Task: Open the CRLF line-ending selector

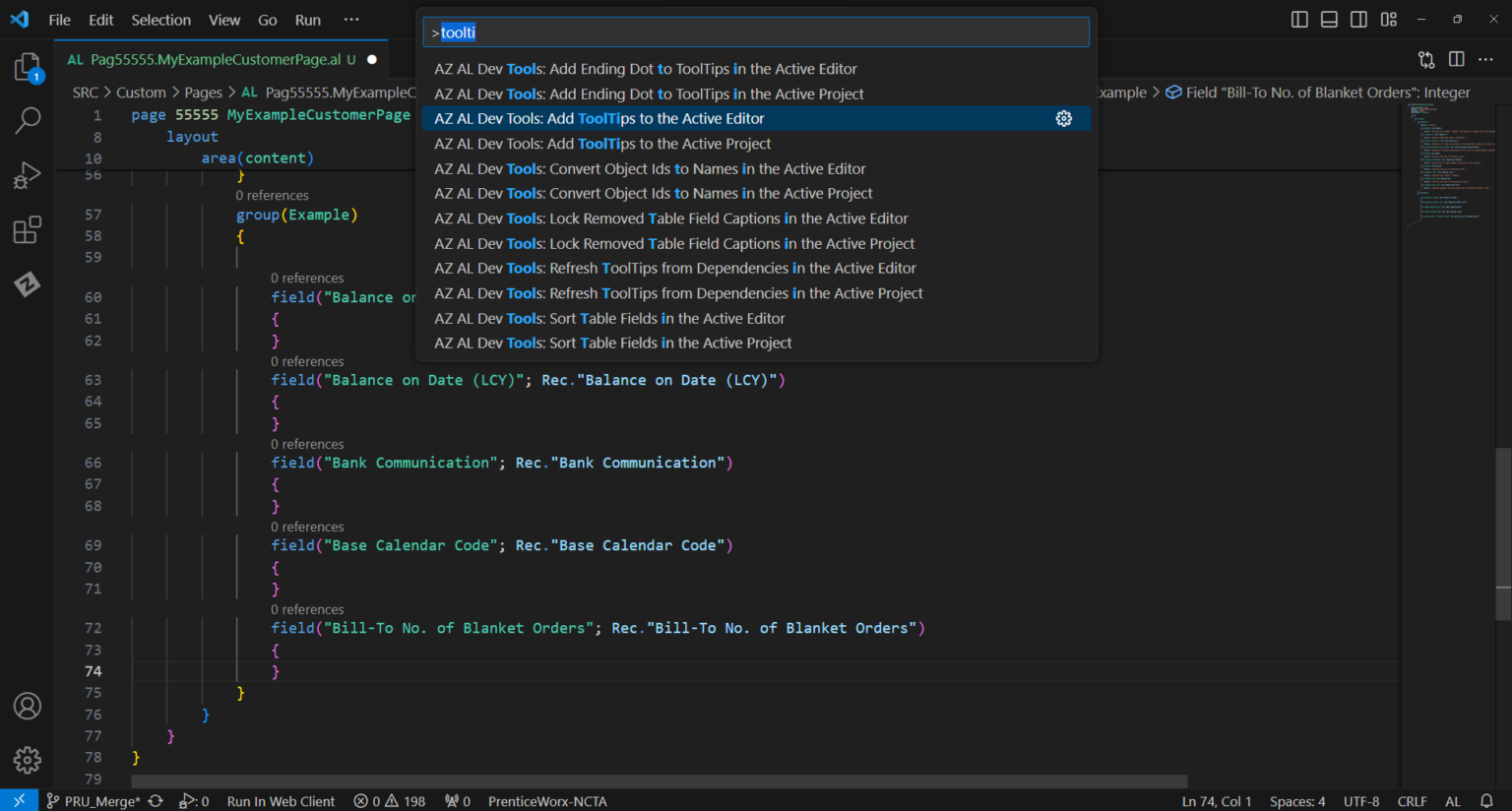Action: [1412, 800]
